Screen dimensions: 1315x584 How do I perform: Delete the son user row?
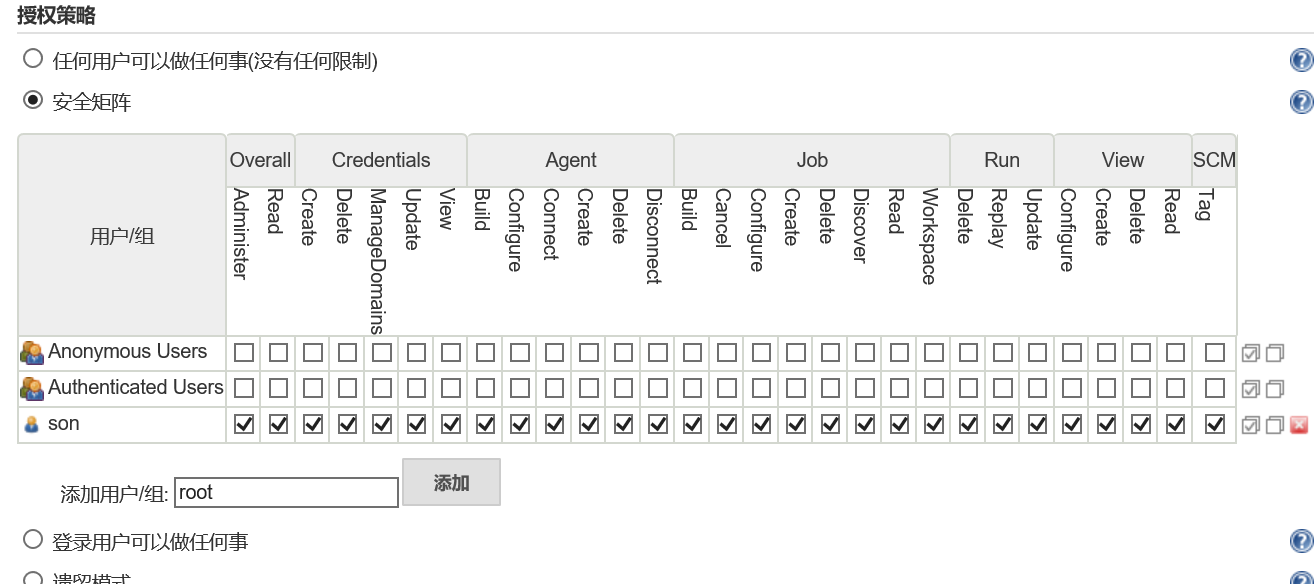[x=1299, y=425]
